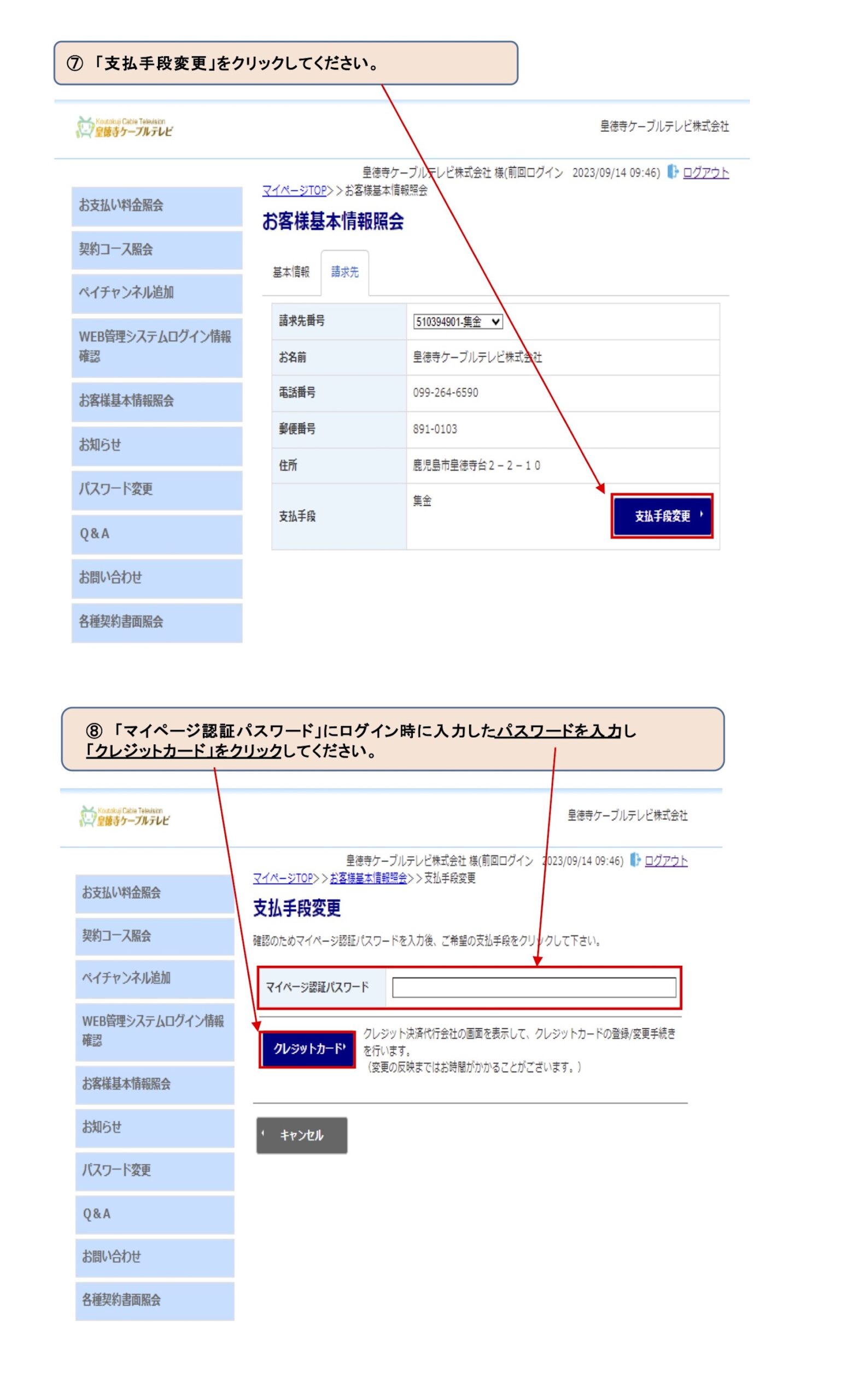Click the logout door icon on the お客様基本情報照会 page
Image resolution: width=859 pixels, height=1400 pixels.
pyautogui.click(x=673, y=172)
